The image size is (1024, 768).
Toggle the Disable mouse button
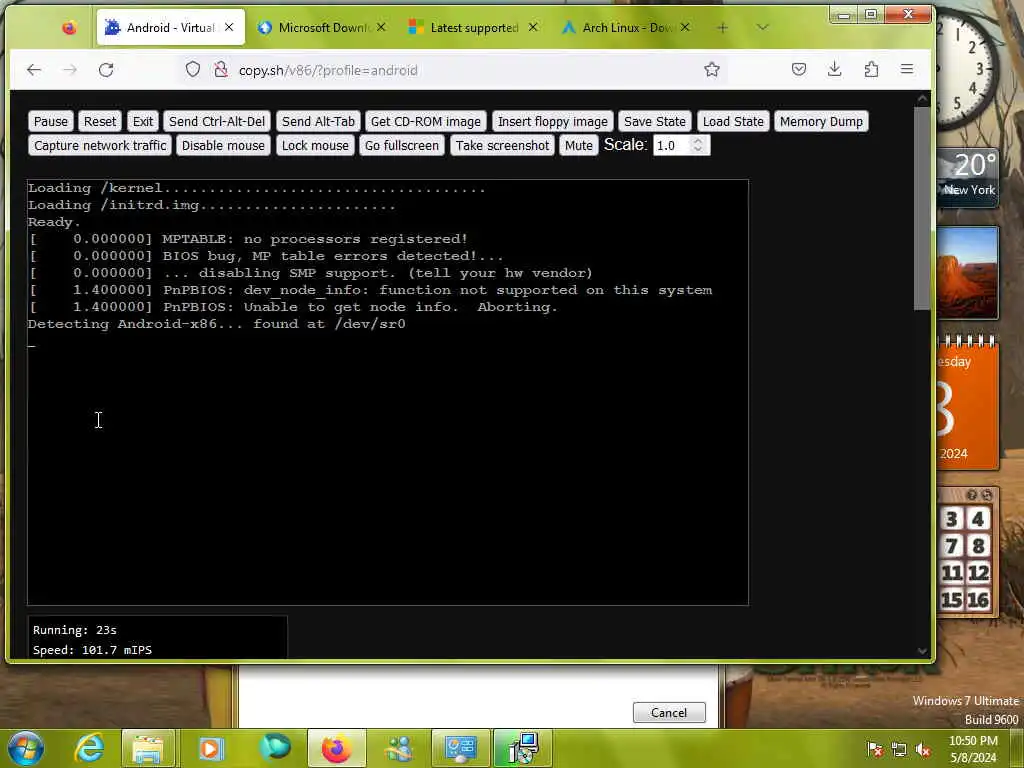223,146
